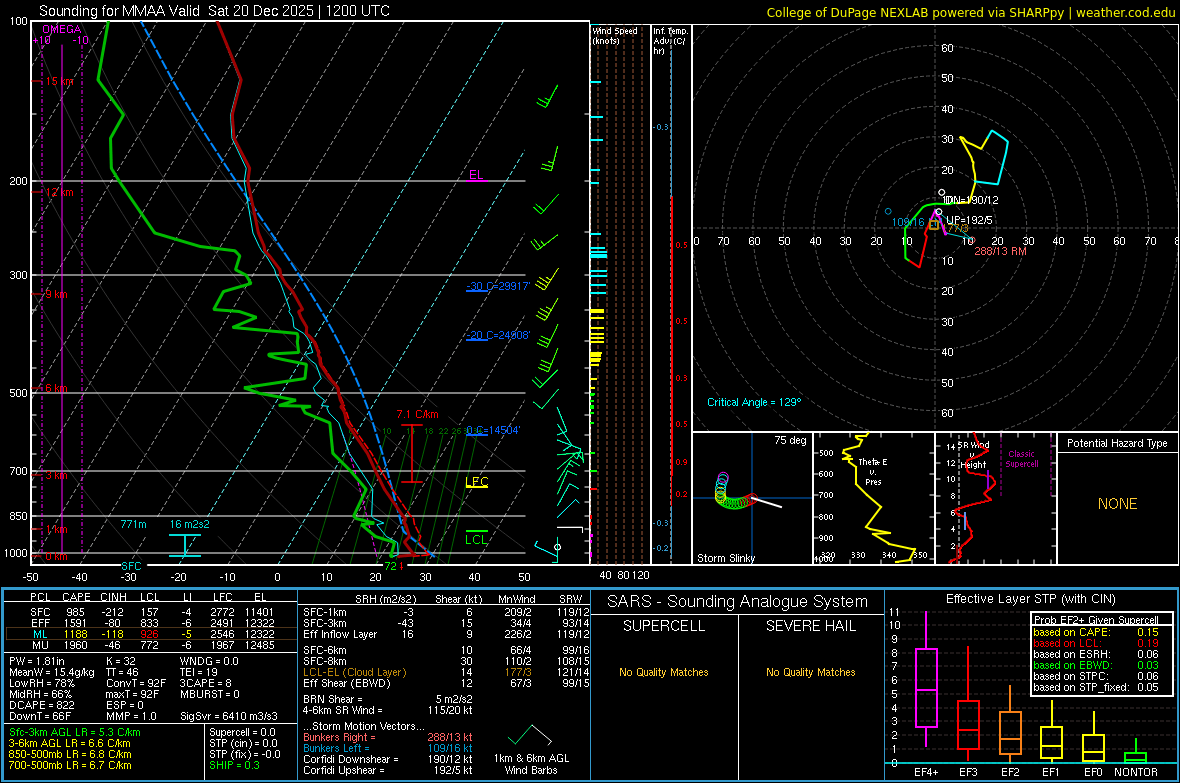Click the Critical Angle = 129° readout

click(x=754, y=402)
